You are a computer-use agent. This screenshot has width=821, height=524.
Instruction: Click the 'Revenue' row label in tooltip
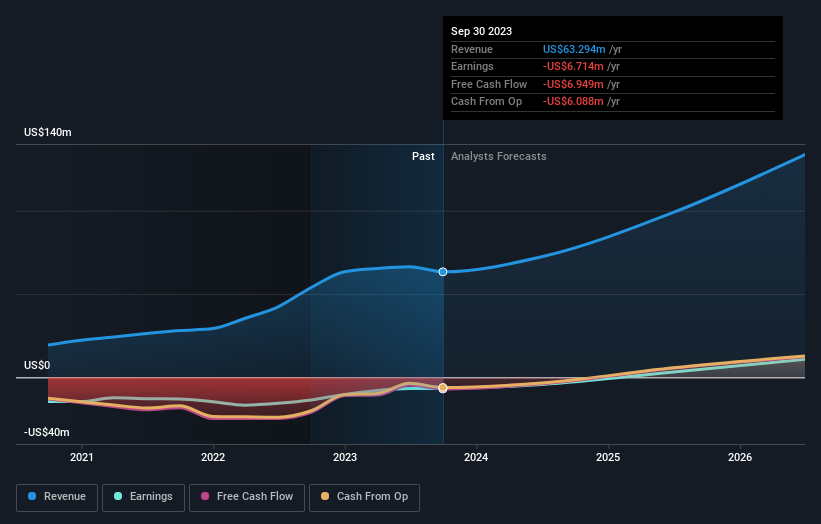[472, 49]
